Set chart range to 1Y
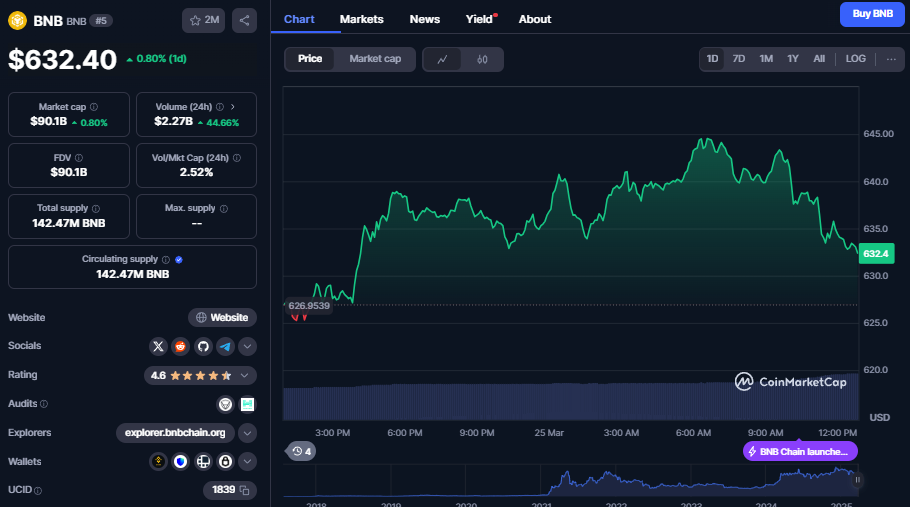This screenshot has height=507, width=910. coord(793,59)
